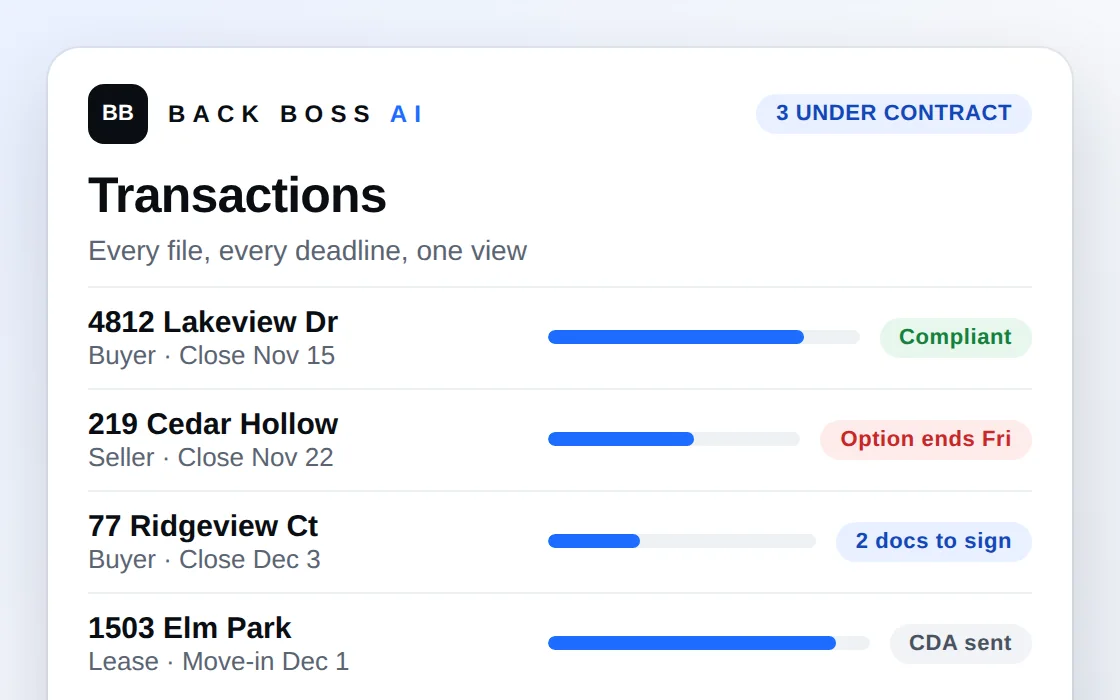Click the 'CDA sent' status badge
The image size is (1120, 700).
961,644
